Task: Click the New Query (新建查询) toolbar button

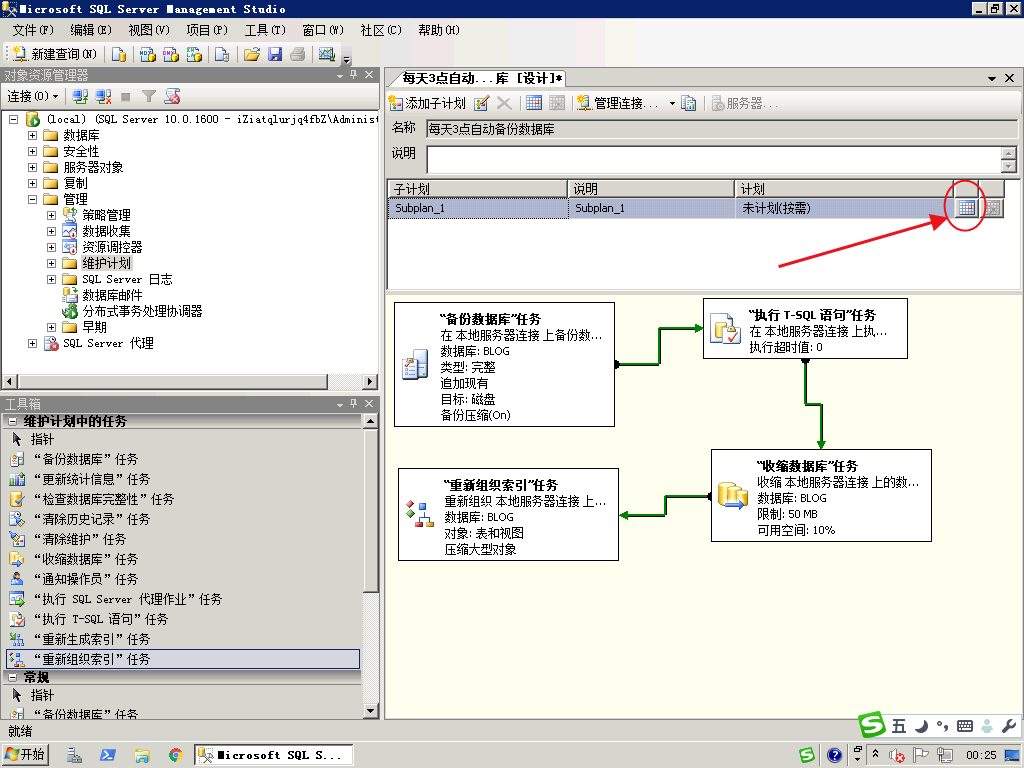Action: [x=55, y=54]
